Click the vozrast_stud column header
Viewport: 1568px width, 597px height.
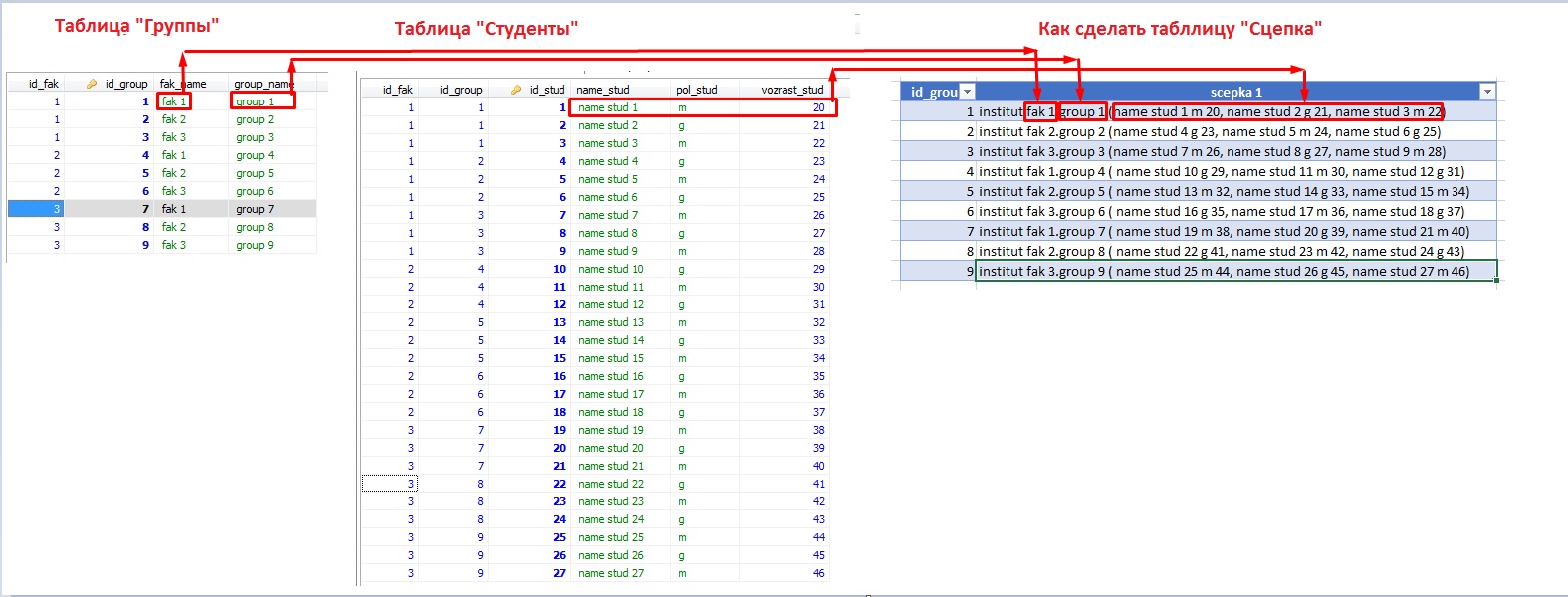click(x=791, y=90)
